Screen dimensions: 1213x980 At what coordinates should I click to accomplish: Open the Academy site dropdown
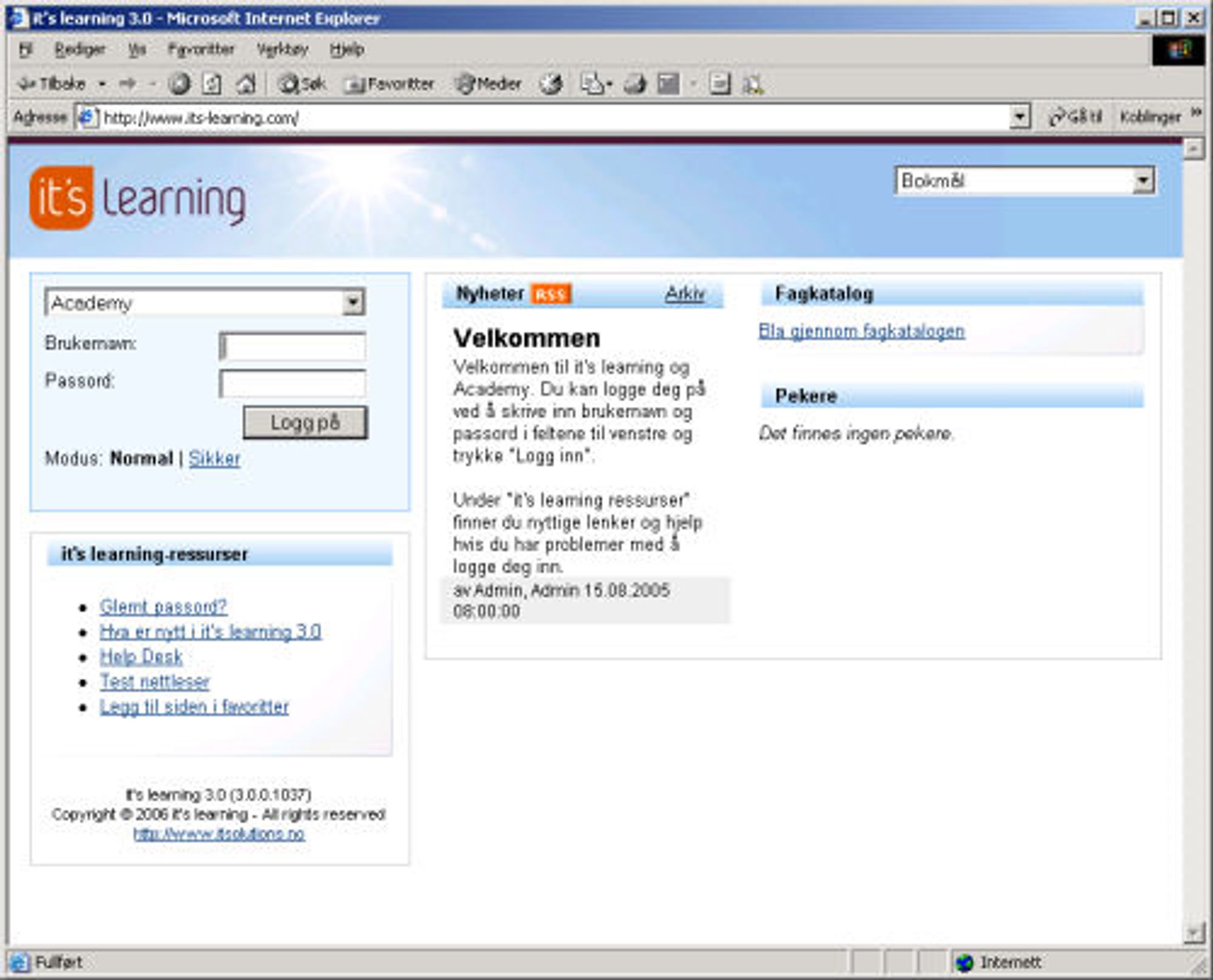[x=353, y=302]
